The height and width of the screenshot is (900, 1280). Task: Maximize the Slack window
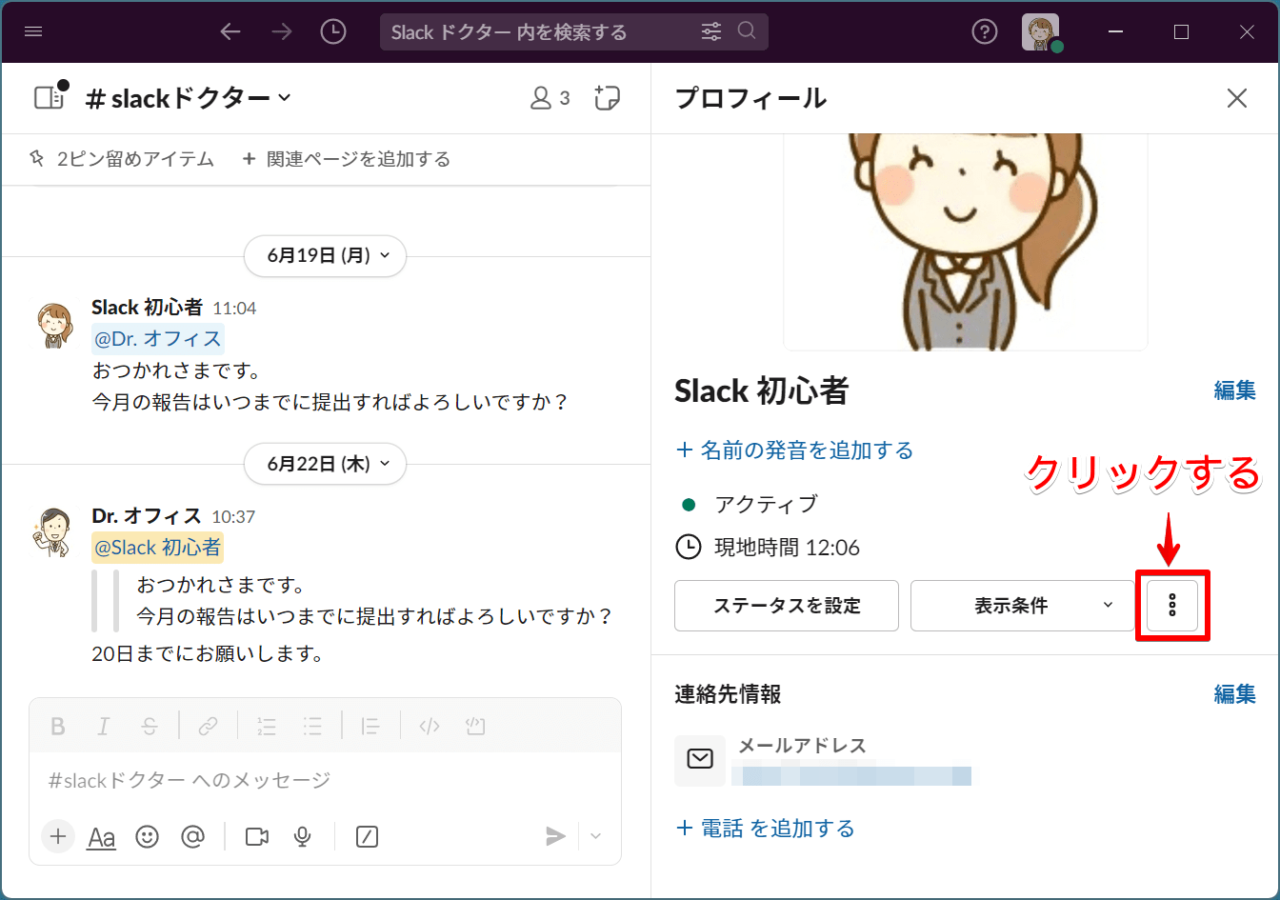1181,32
